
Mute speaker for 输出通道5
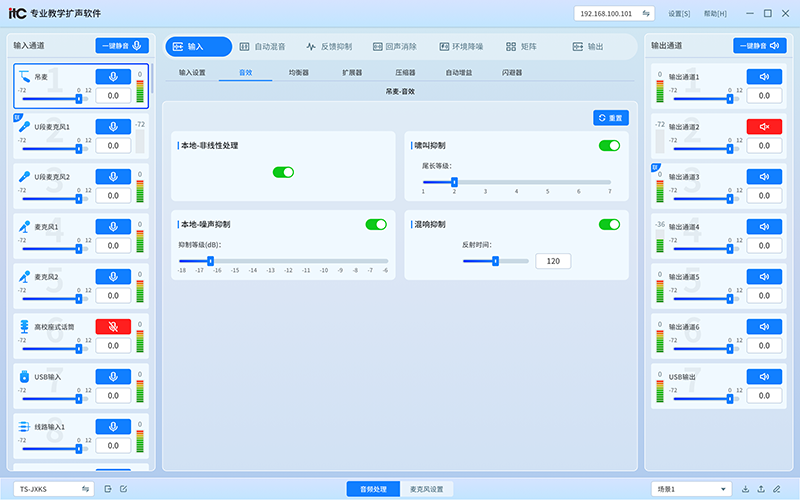[x=764, y=277]
